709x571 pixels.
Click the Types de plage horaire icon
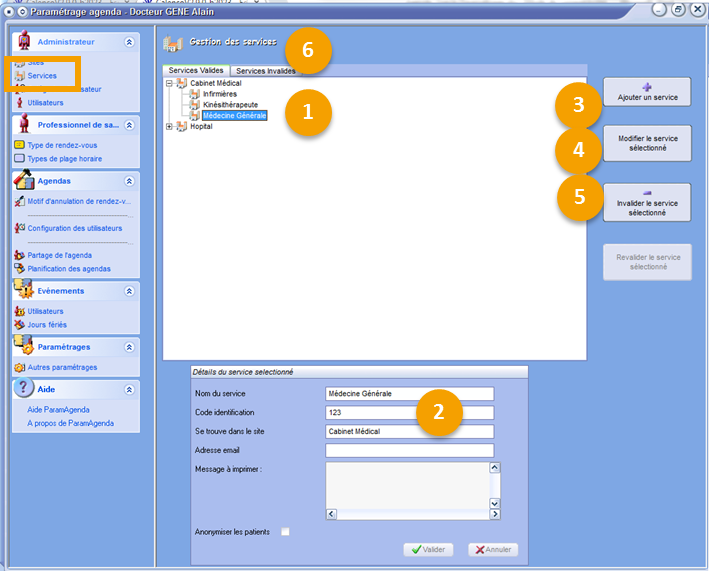tap(19, 158)
